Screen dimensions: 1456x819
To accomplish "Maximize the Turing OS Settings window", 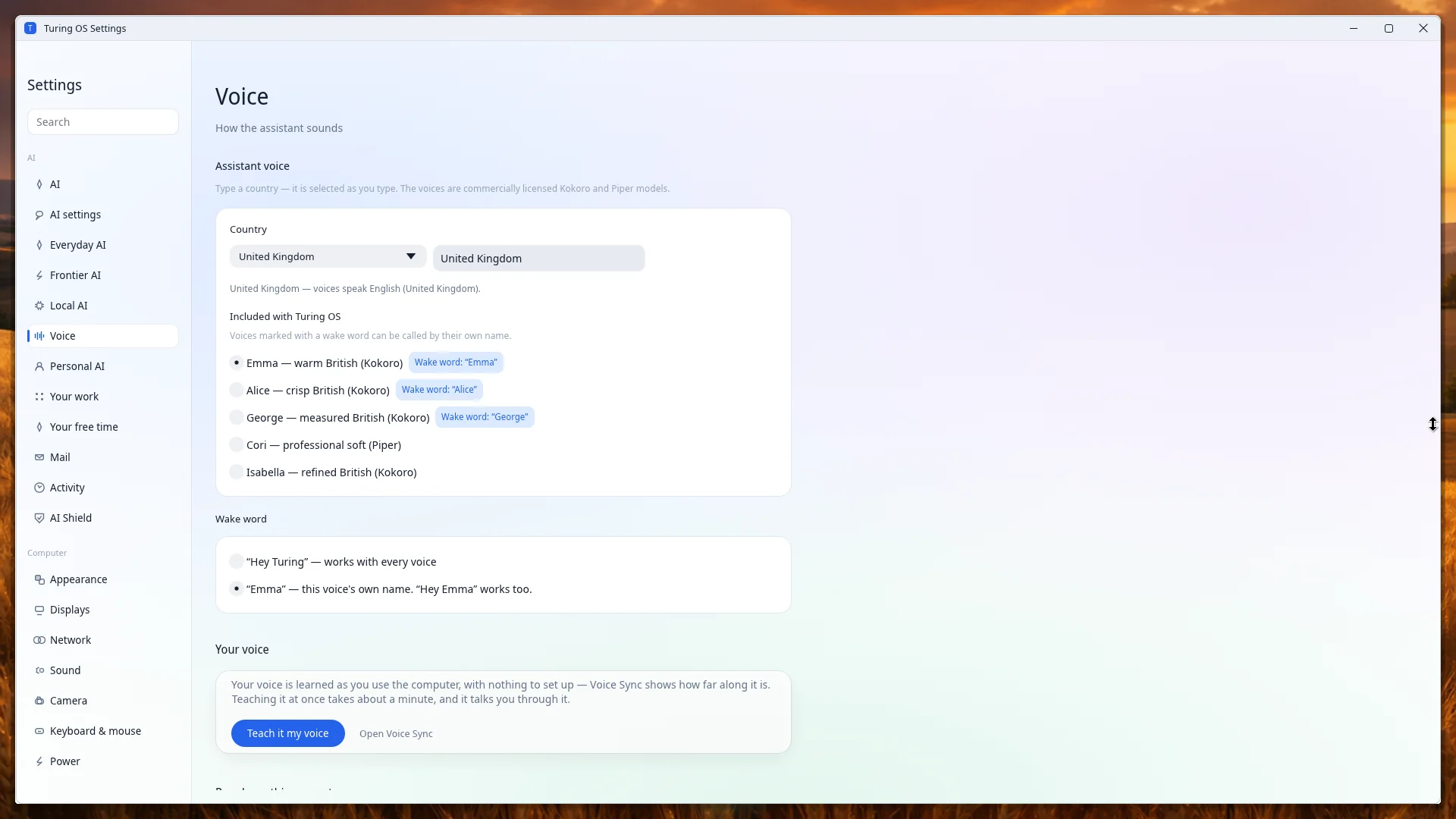I will pos(1389,28).
